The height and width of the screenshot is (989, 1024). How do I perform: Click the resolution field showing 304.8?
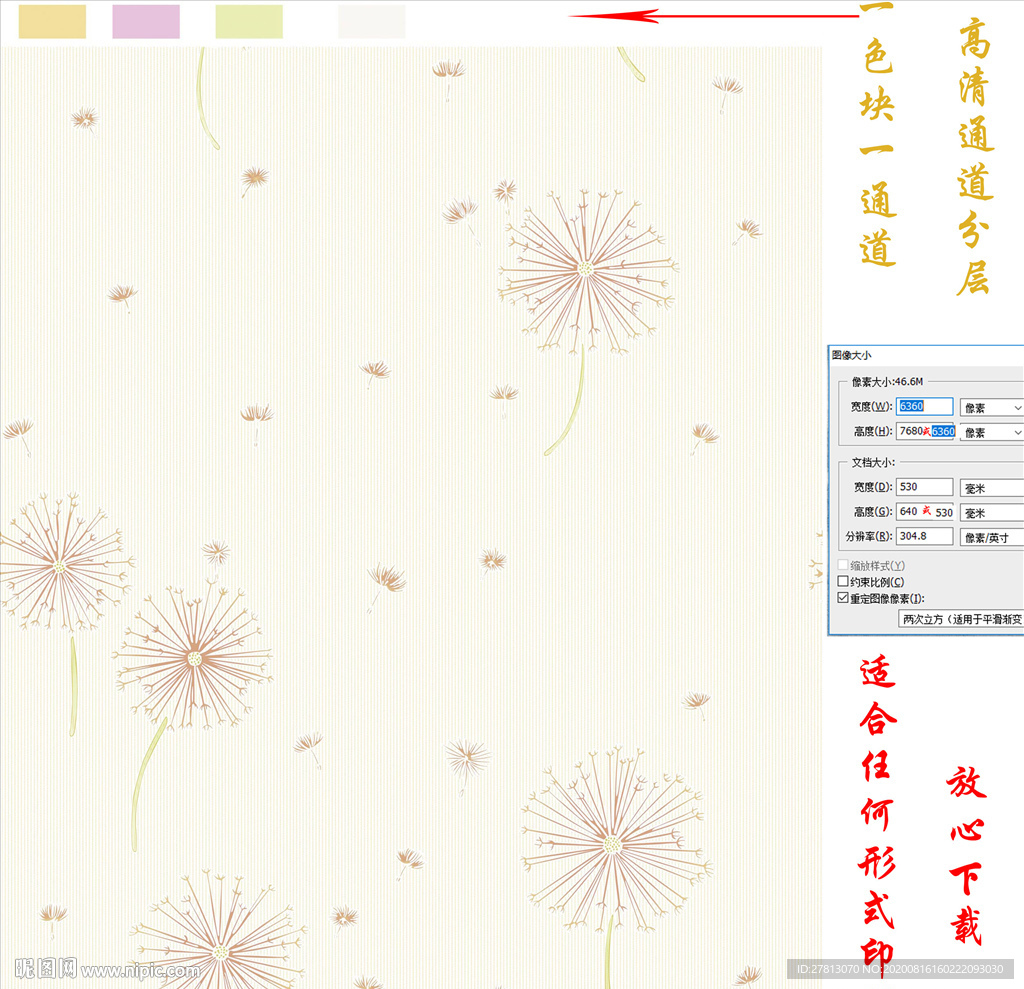pyautogui.click(x=924, y=536)
